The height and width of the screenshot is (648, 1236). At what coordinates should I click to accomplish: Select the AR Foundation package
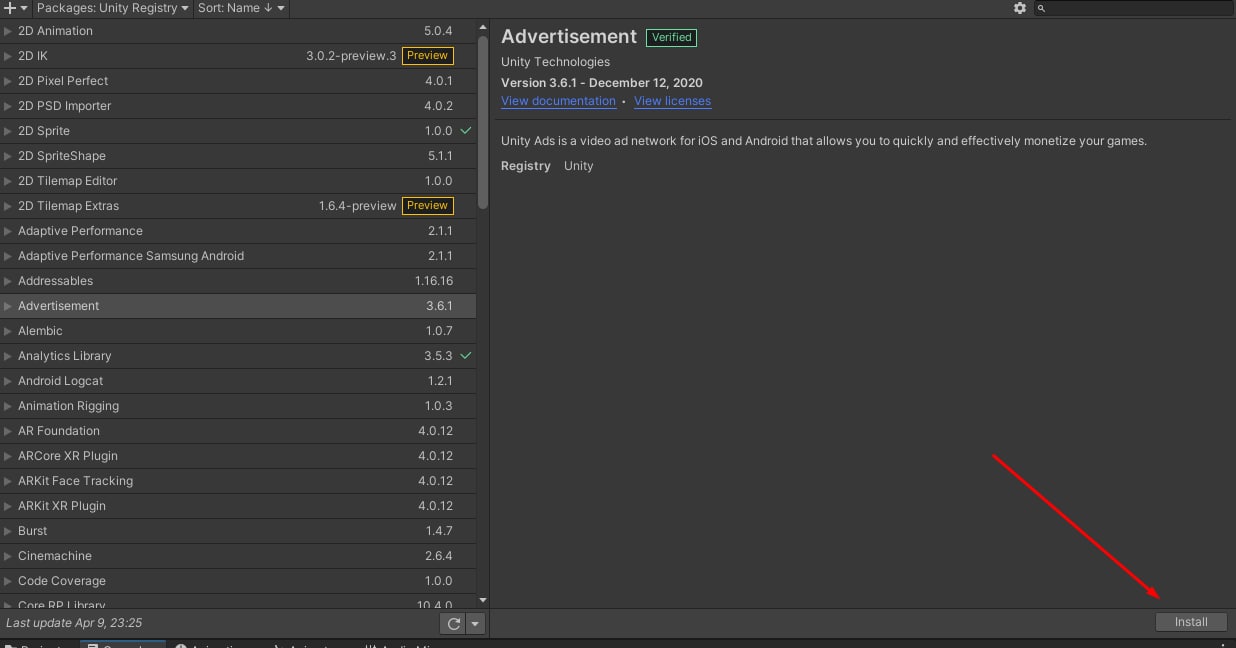pos(238,431)
